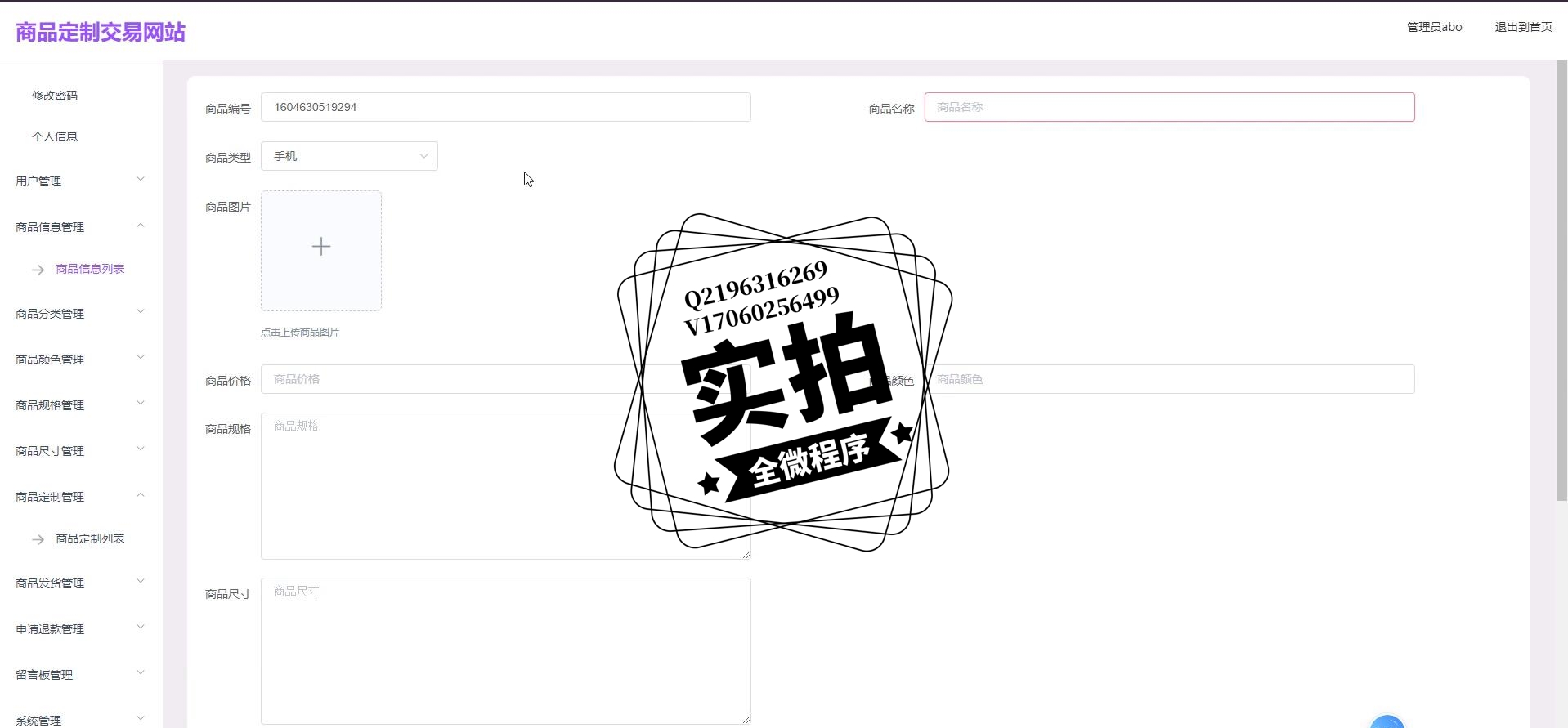Collapse the 商品定制管理 chevron
This screenshot has width=1568, height=728.
click(141, 494)
